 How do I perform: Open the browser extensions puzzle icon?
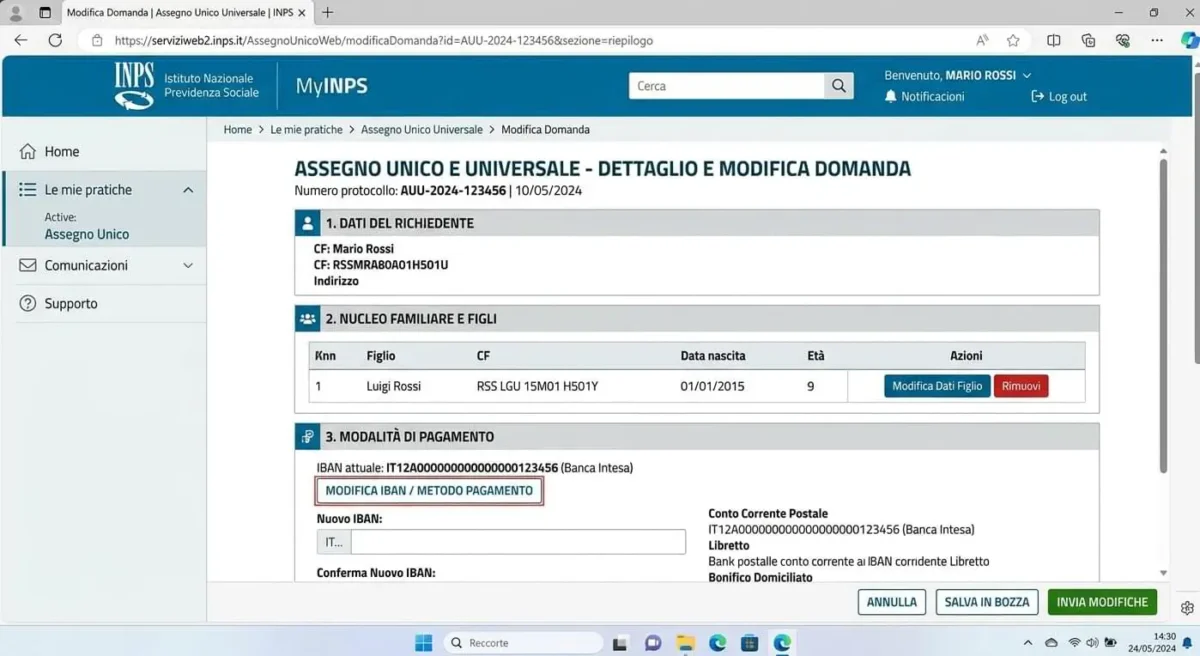[1088, 40]
